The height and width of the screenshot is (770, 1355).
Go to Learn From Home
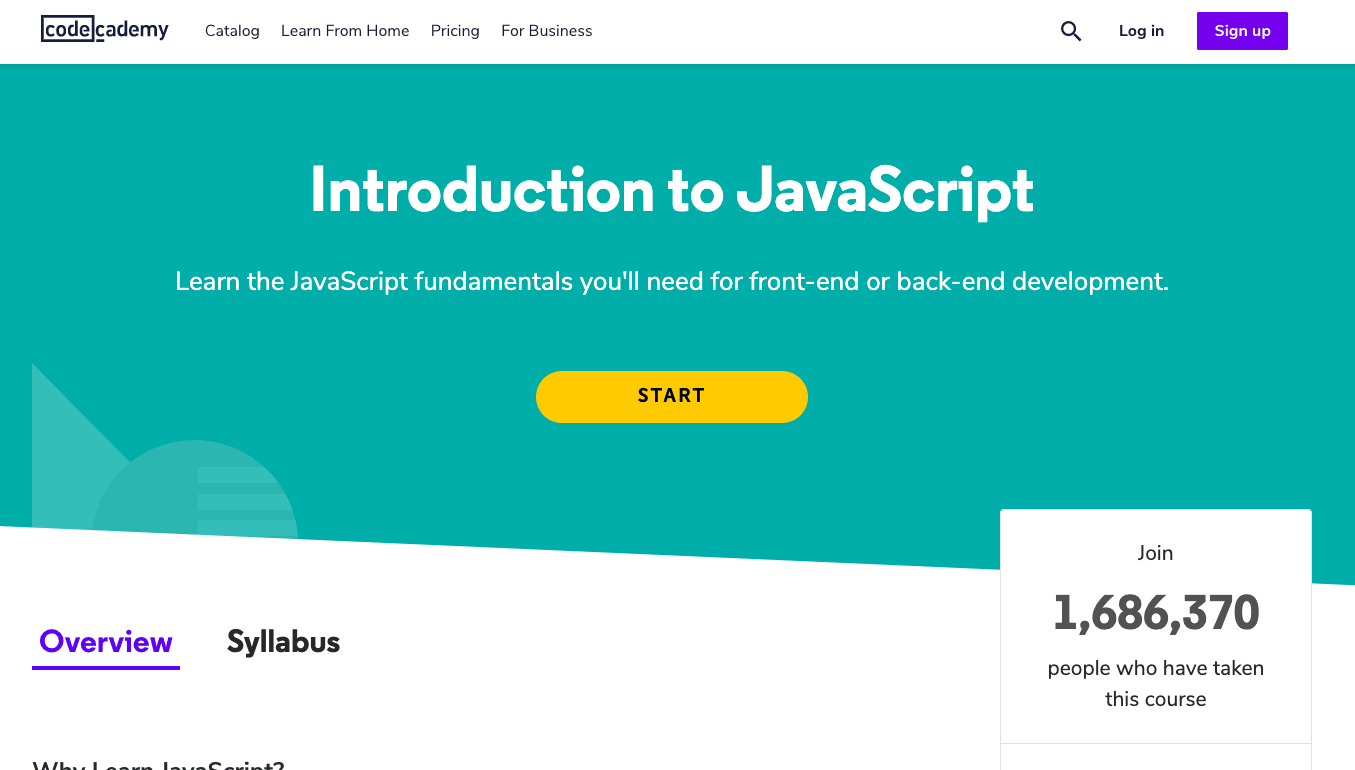[x=345, y=31]
